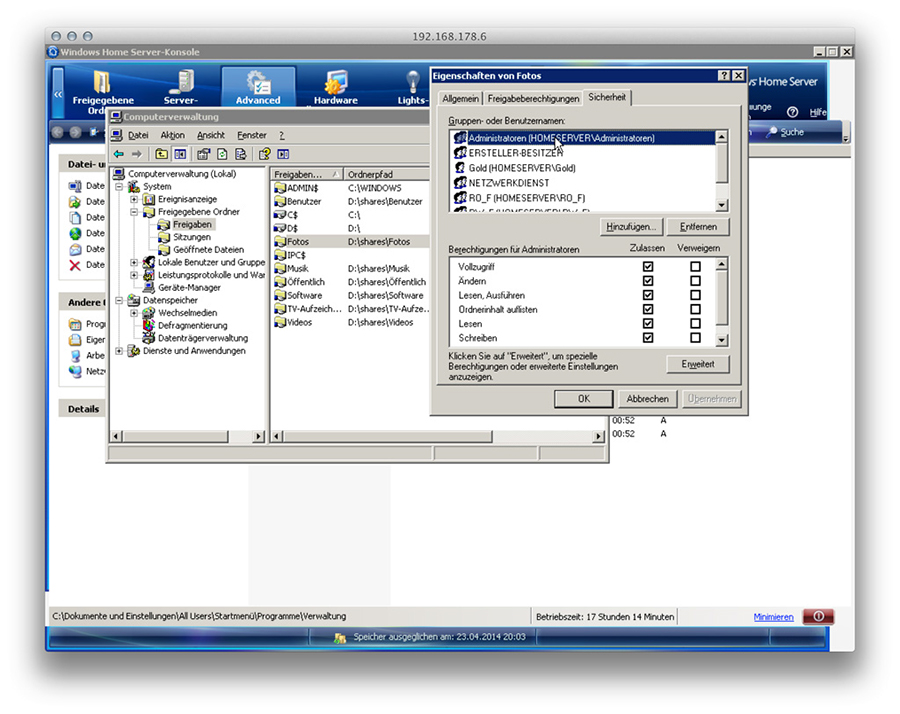
Task: Click the up-one-level folder toolbar icon
Action: [x=161, y=154]
